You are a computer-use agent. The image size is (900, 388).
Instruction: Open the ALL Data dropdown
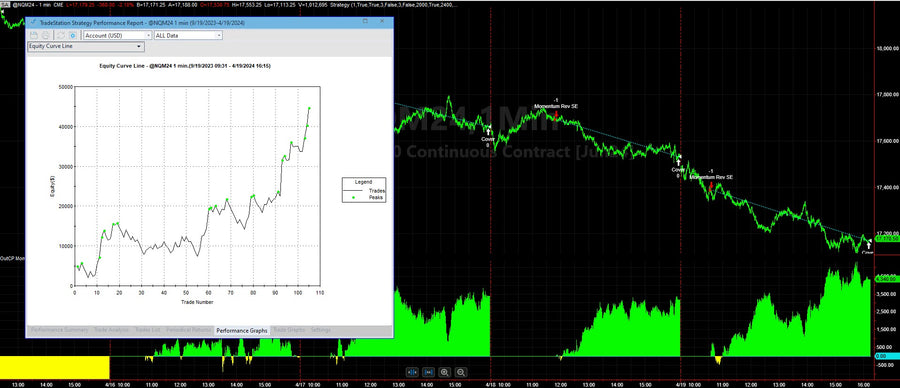click(188, 35)
